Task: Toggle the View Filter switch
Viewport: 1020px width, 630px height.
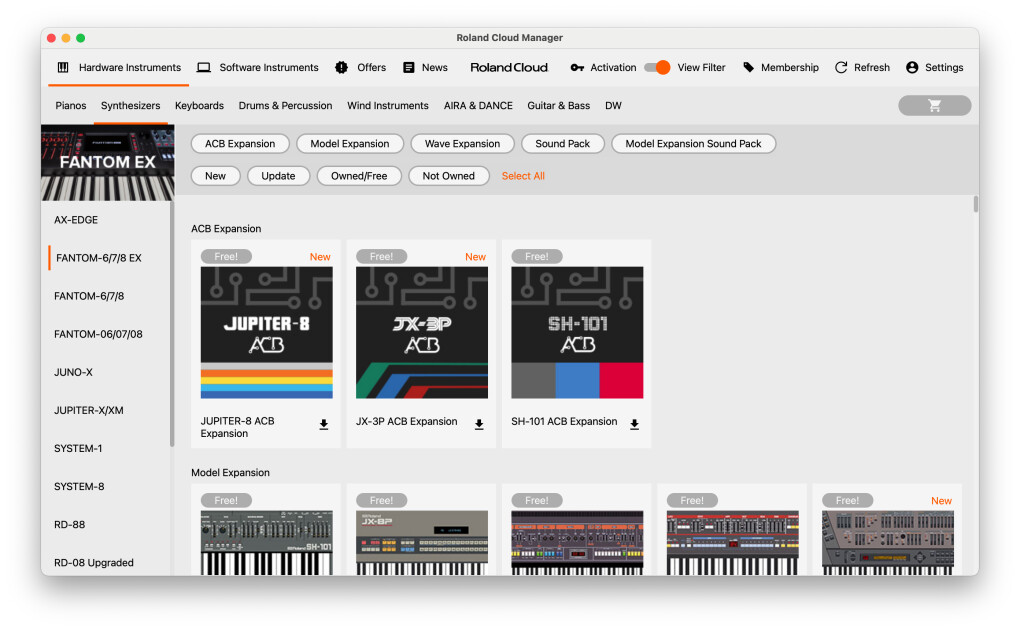Action: 657,67
